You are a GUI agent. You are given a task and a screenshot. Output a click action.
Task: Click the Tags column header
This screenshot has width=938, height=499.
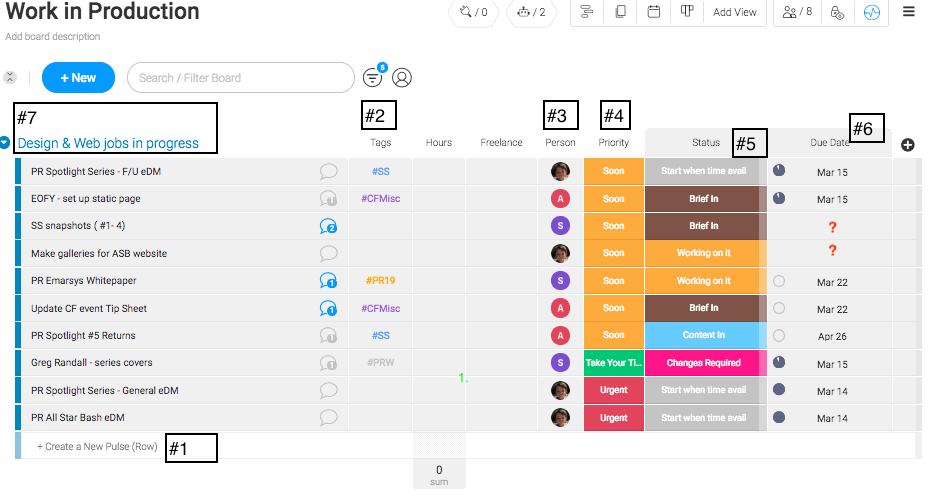[x=380, y=142]
